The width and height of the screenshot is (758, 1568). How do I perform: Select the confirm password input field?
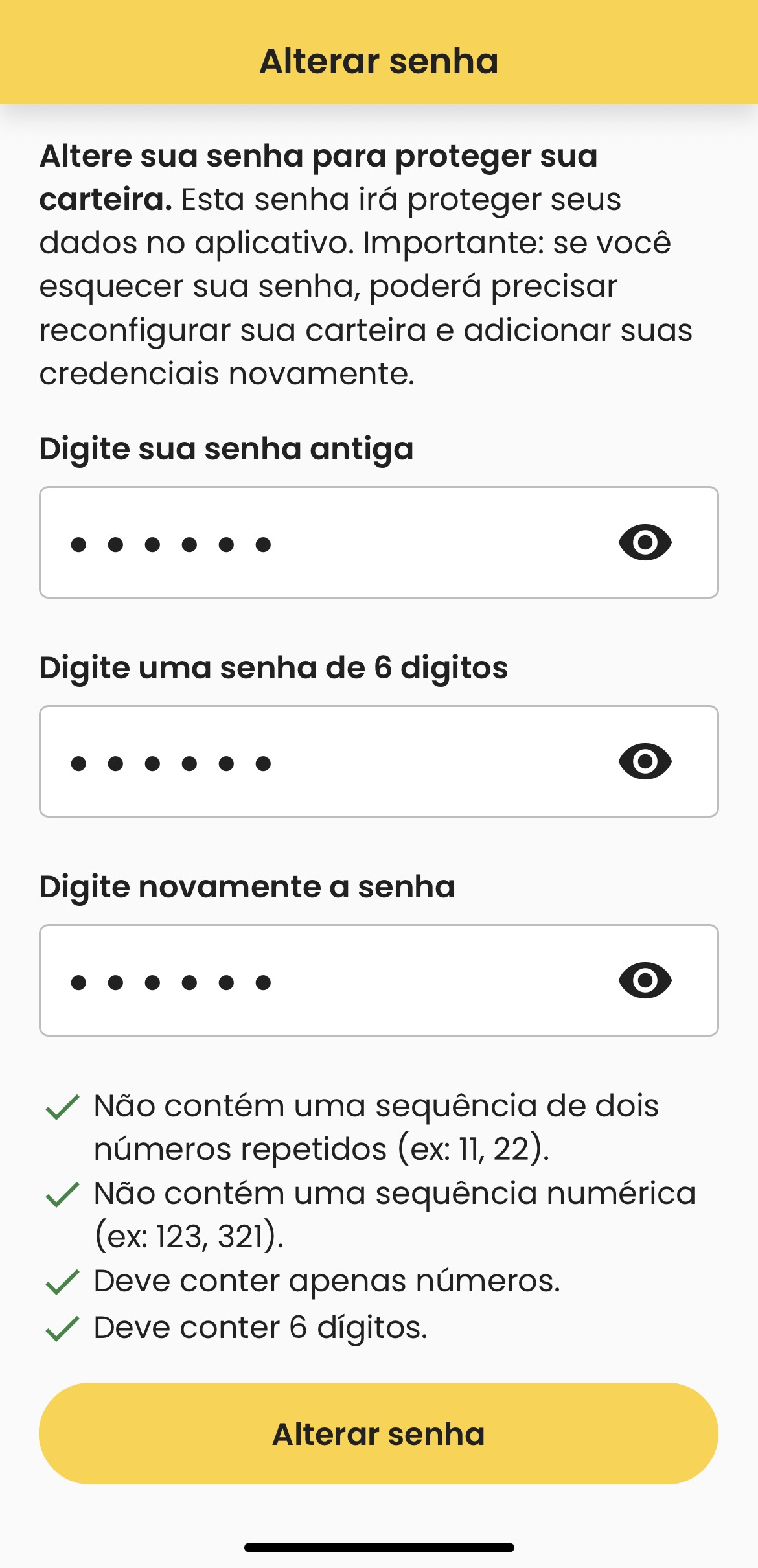(x=324, y=980)
